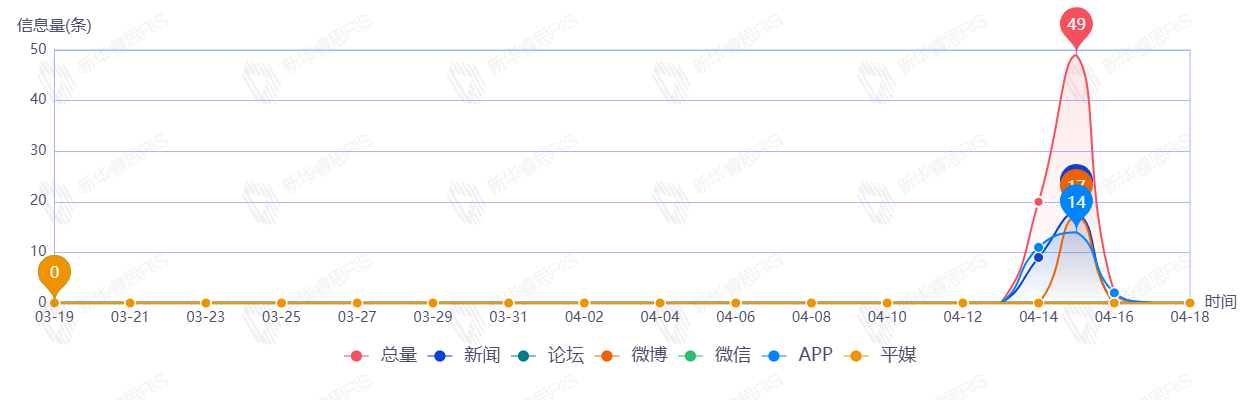This screenshot has width=1260, height=400.
Task: Click the orange data point above 04-08
Action: (x=811, y=303)
